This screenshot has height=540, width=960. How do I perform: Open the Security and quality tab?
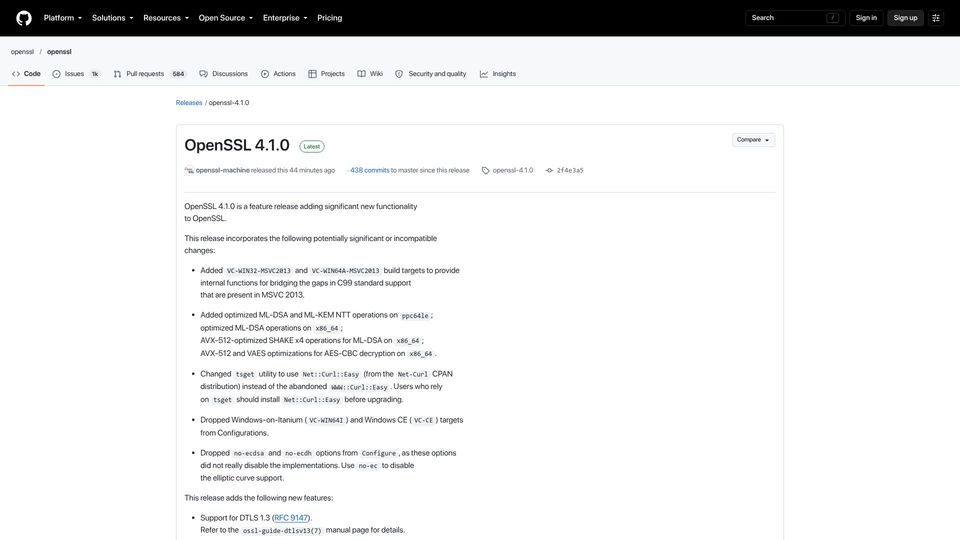[x=430, y=74]
